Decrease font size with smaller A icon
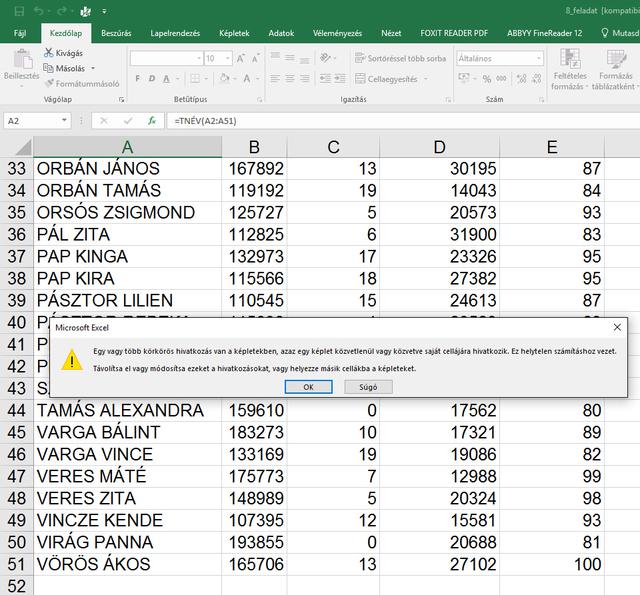The height and width of the screenshot is (595, 640). click(x=256, y=59)
